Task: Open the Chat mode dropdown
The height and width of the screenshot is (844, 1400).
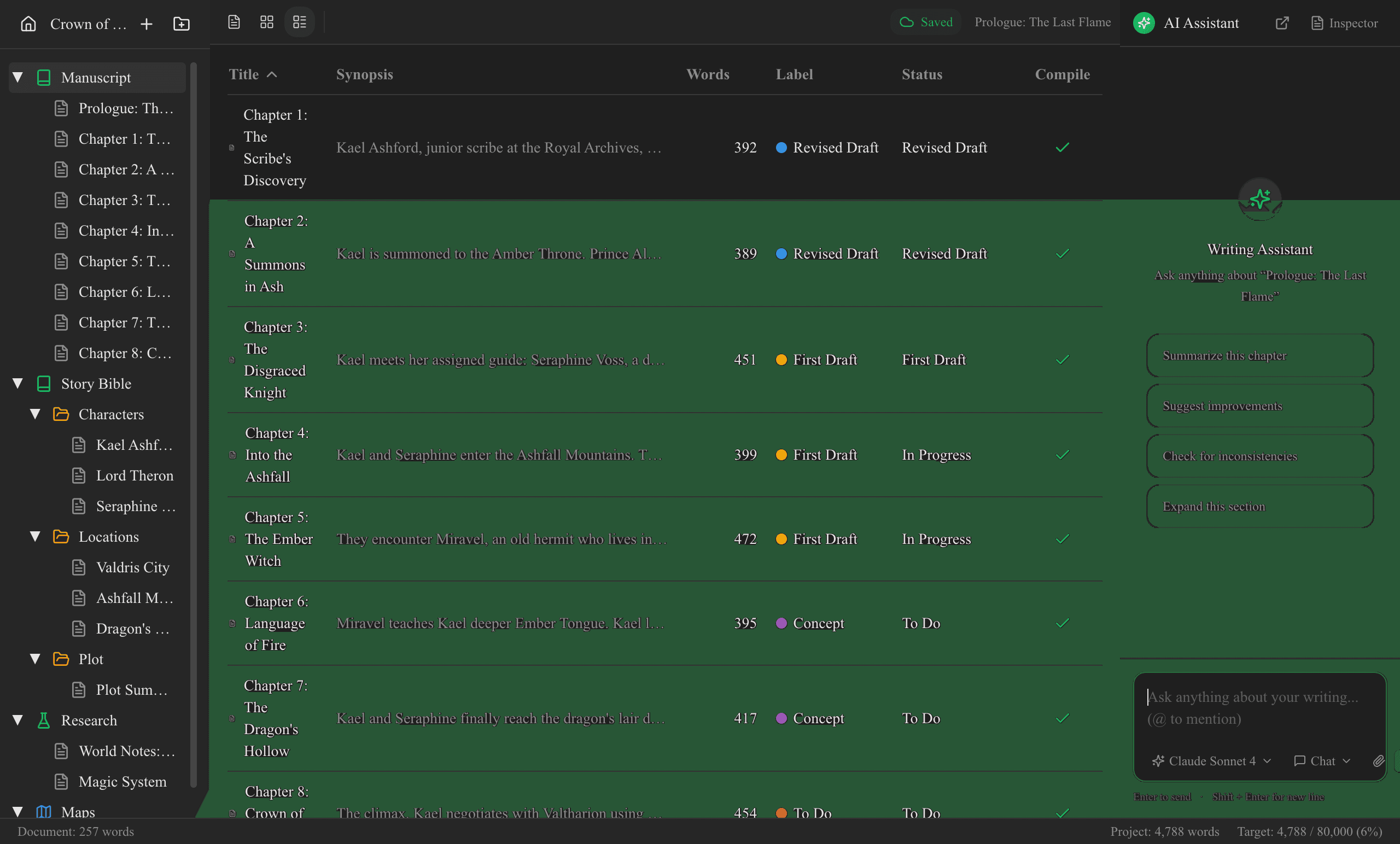Action: click(x=1322, y=761)
